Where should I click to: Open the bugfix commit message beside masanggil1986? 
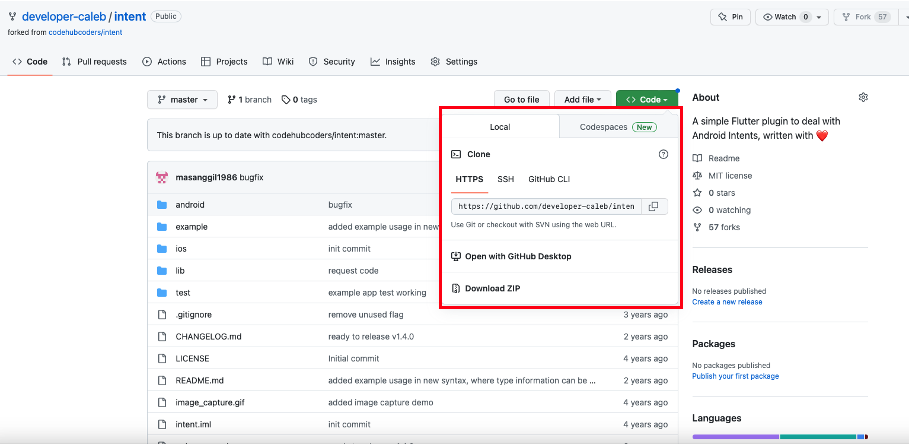tap(252, 177)
